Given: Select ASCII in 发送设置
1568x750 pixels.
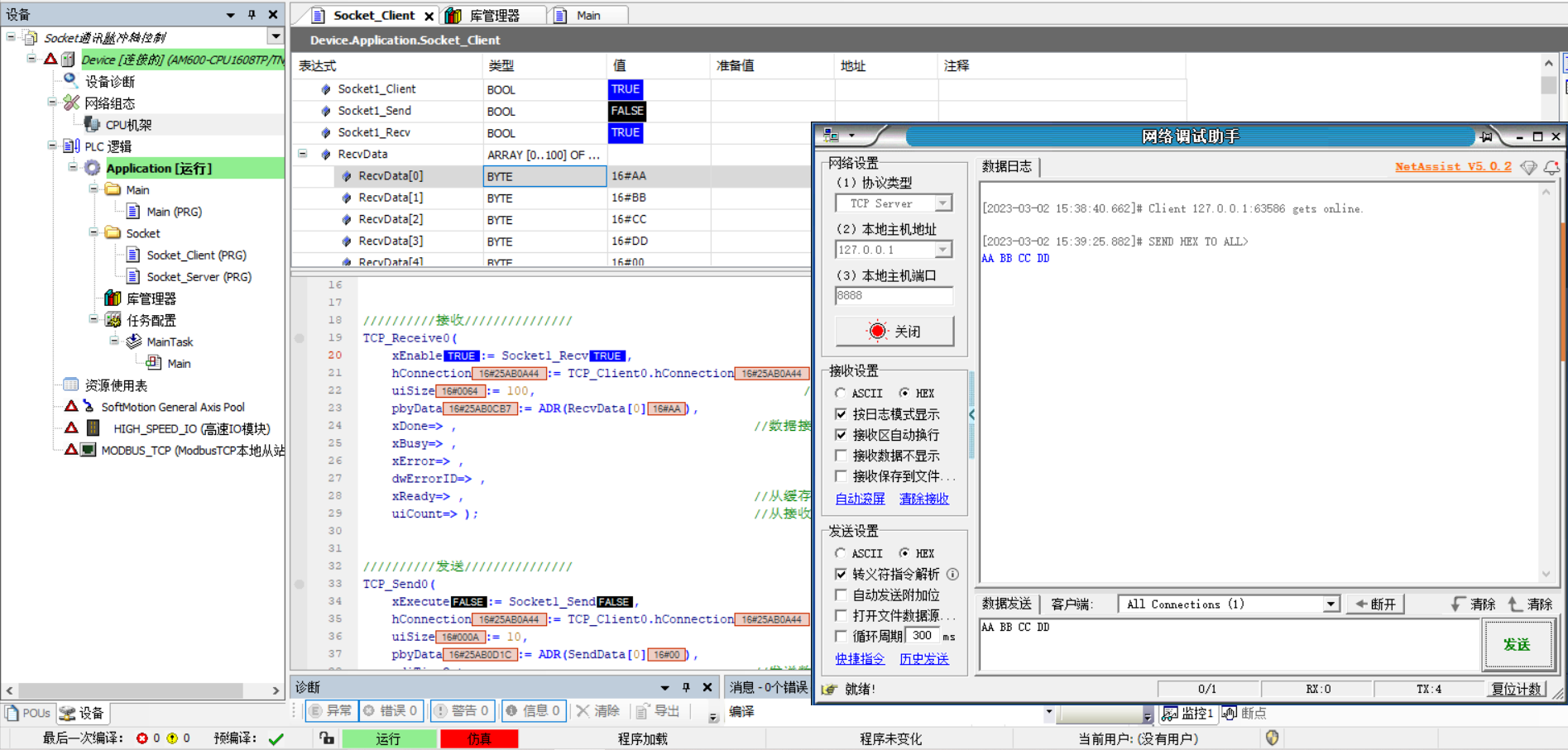Looking at the screenshot, I should pos(841,553).
